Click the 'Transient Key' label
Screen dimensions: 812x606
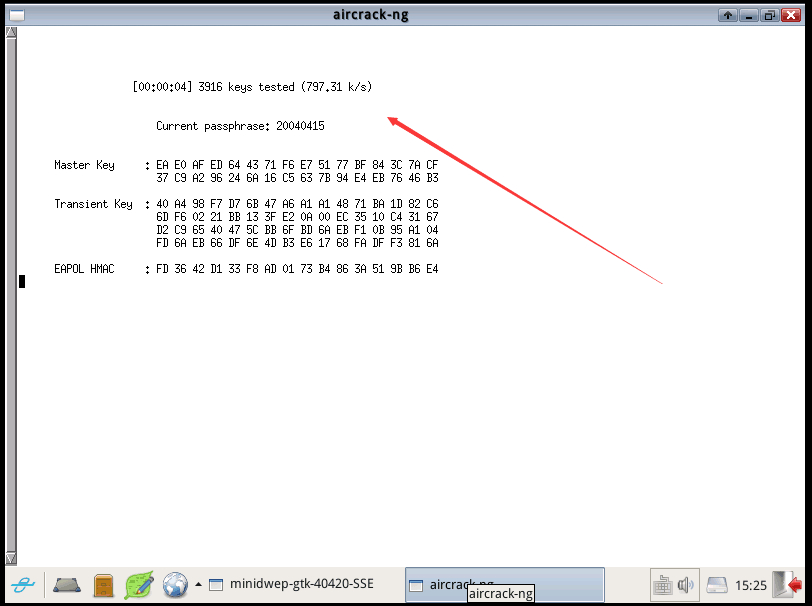coord(93,204)
